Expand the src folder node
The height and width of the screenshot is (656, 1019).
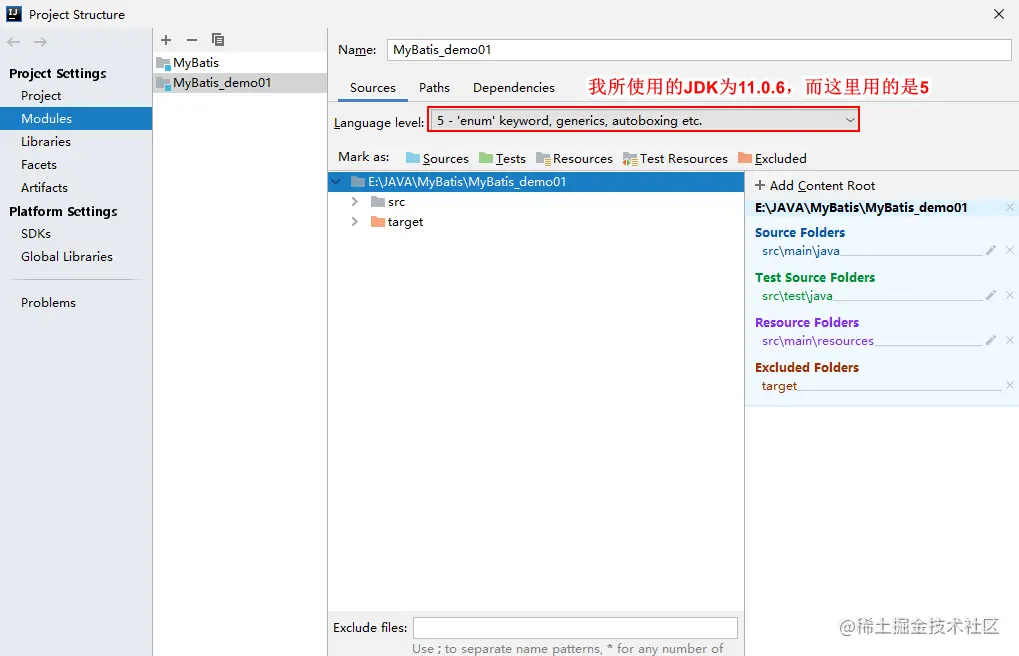(x=355, y=202)
